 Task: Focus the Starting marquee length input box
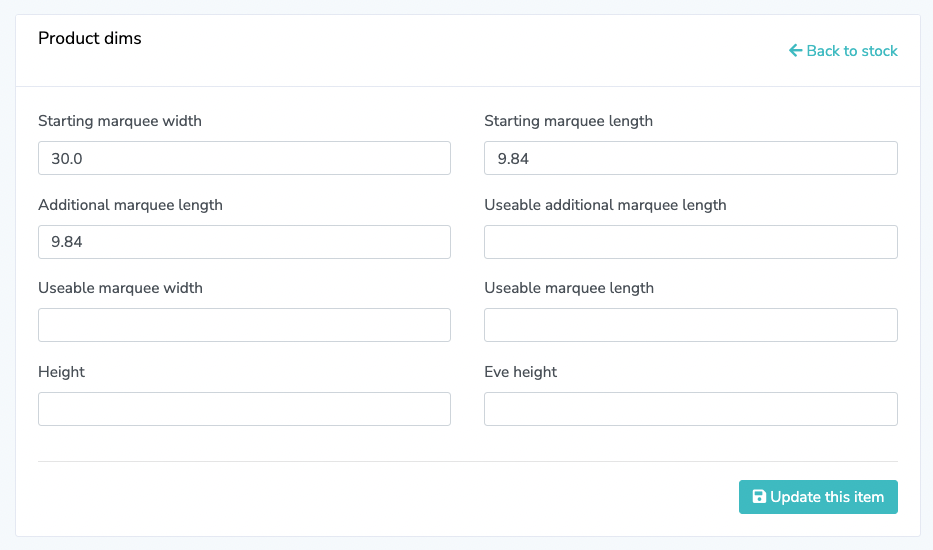click(x=691, y=158)
